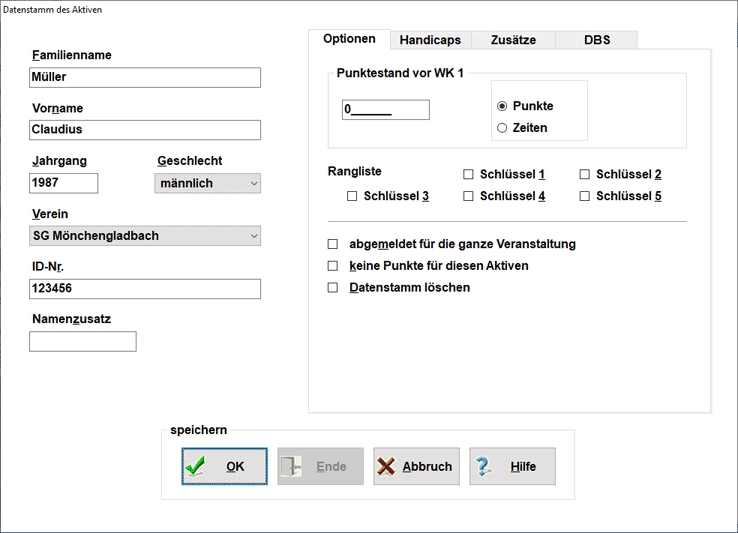Click the green checkmark OK button
The image size is (738, 533).
(x=224, y=466)
